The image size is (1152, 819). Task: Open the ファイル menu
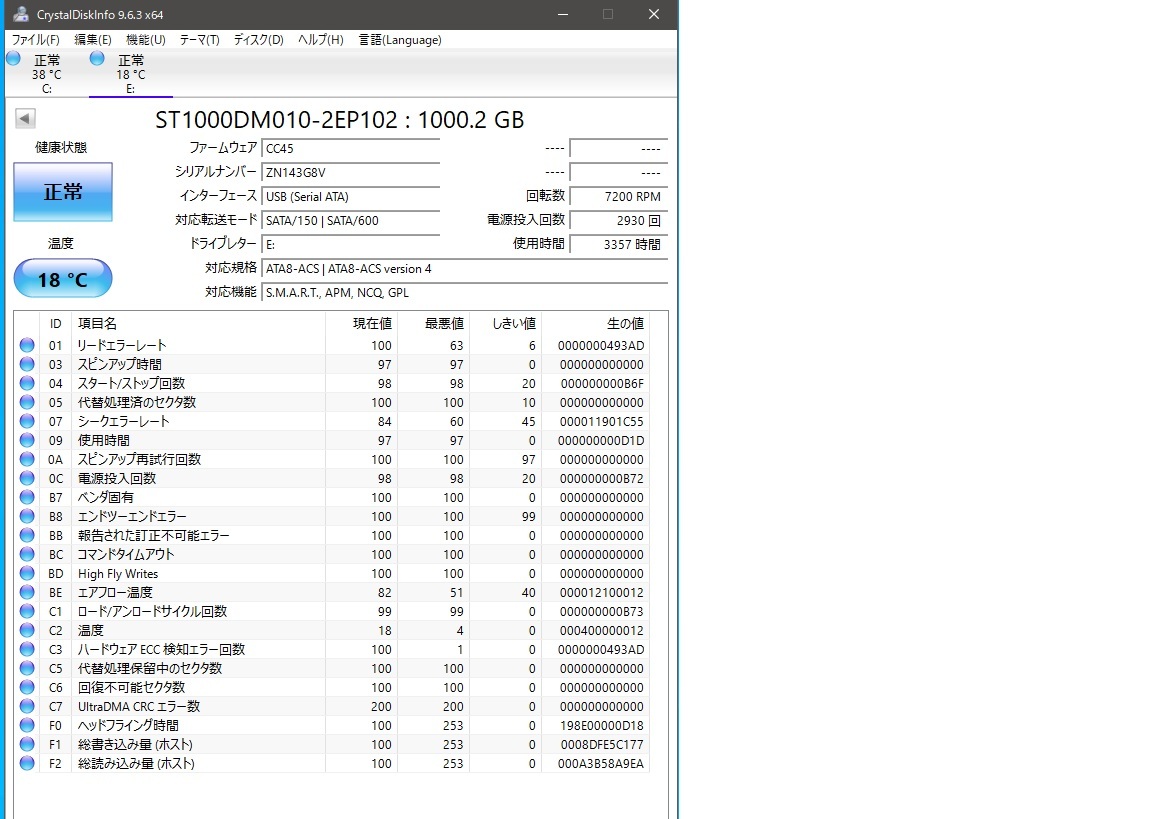[x=34, y=39]
